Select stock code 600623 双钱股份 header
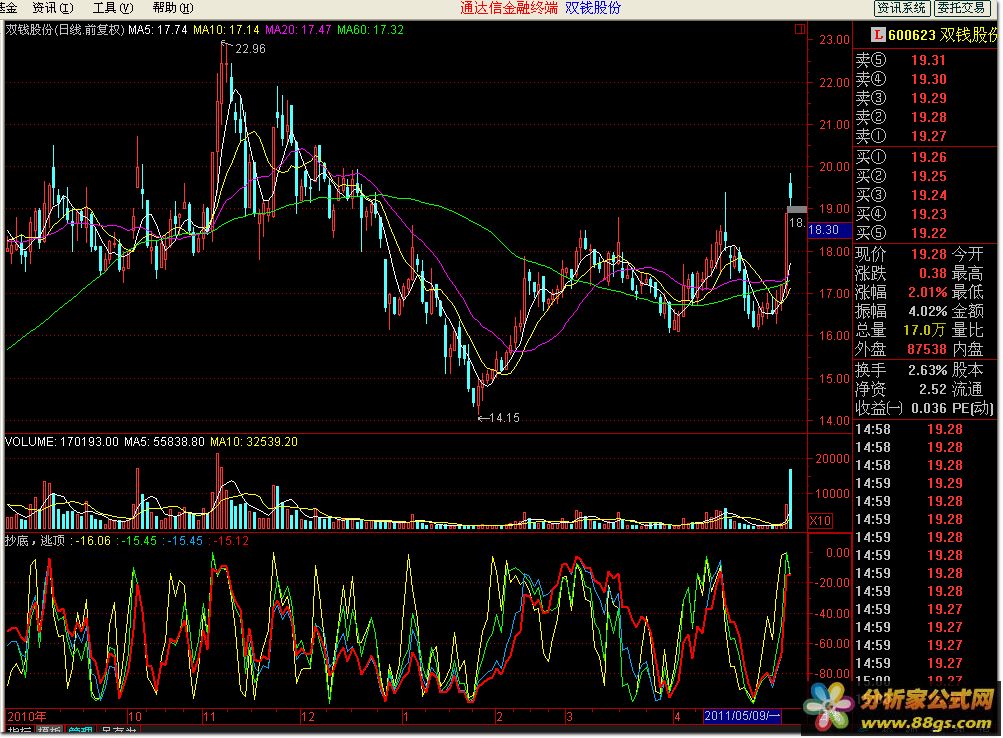The height and width of the screenshot is (738, 1003). (942, 35)
